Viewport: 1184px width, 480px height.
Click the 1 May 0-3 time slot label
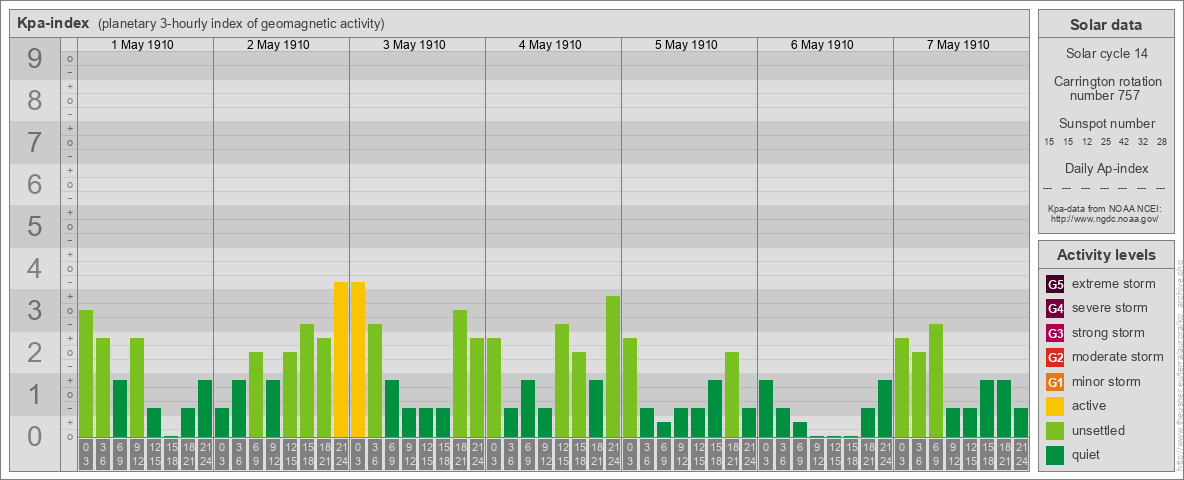pos(86,454)
